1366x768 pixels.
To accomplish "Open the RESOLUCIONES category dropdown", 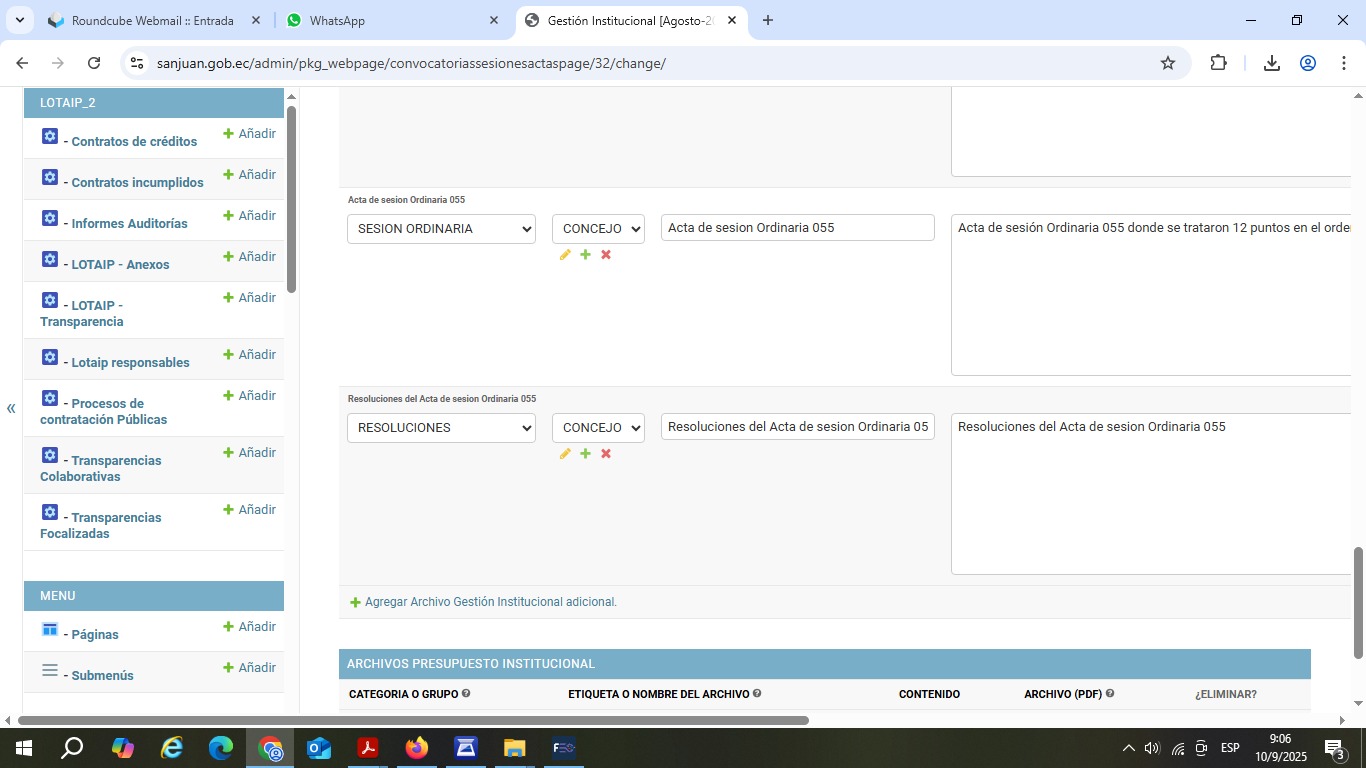I will click(441, 428).
